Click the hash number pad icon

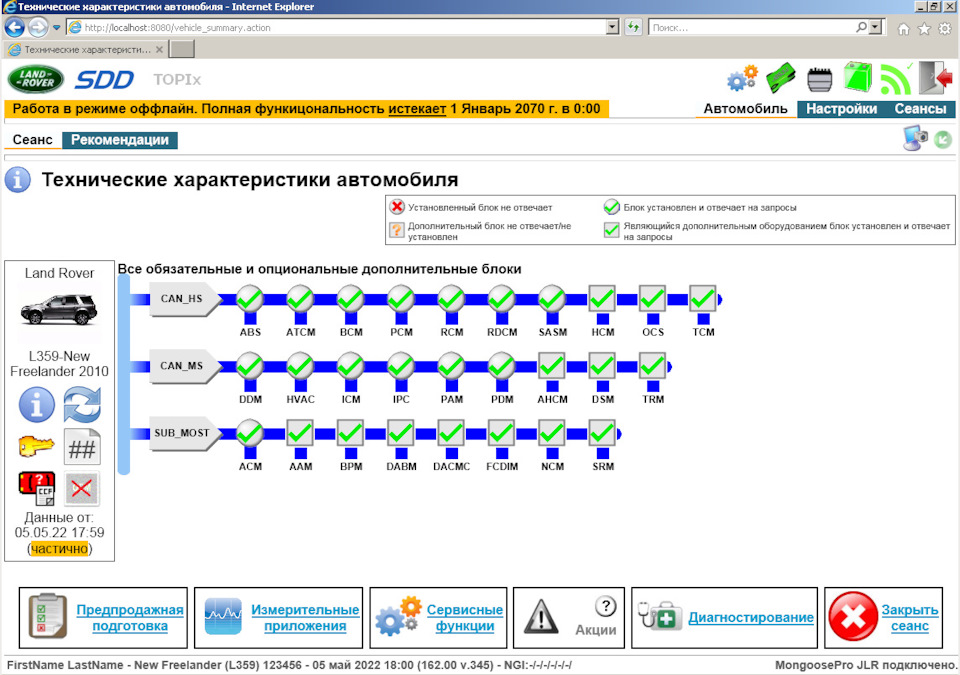[x=82, y=448]
